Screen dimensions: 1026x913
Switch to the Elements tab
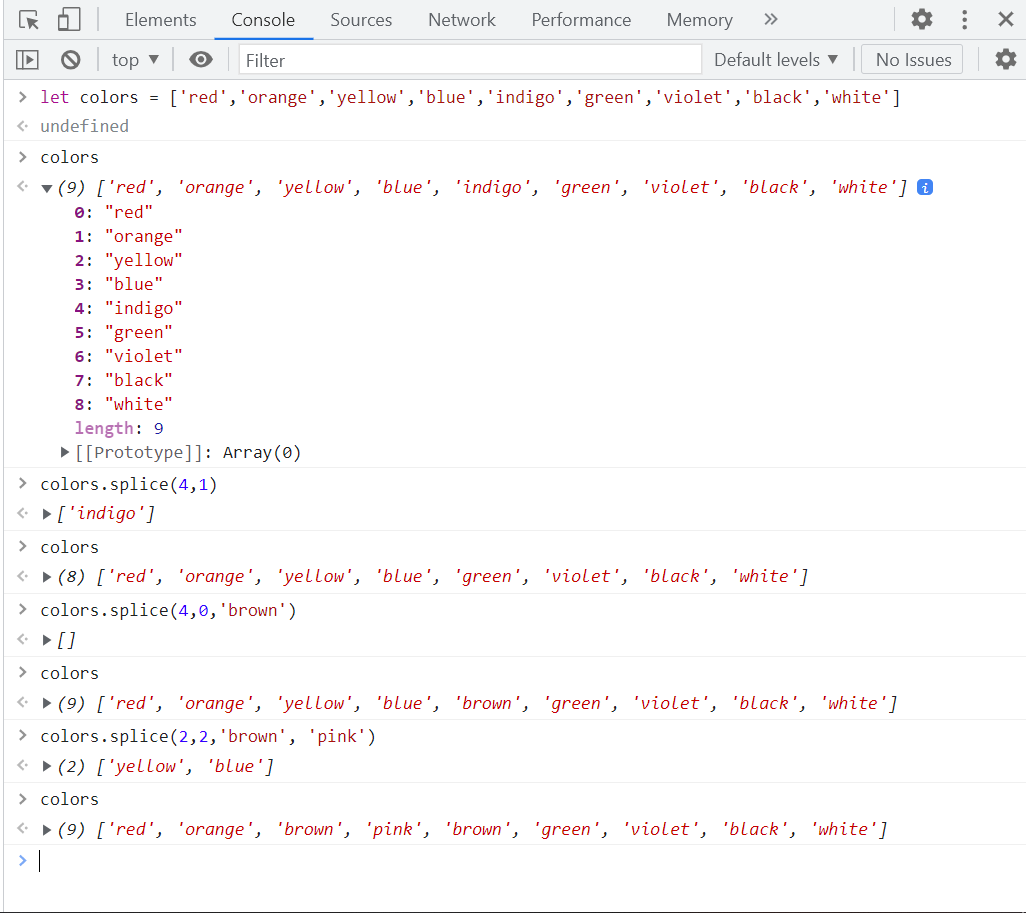tap(160, 20)
